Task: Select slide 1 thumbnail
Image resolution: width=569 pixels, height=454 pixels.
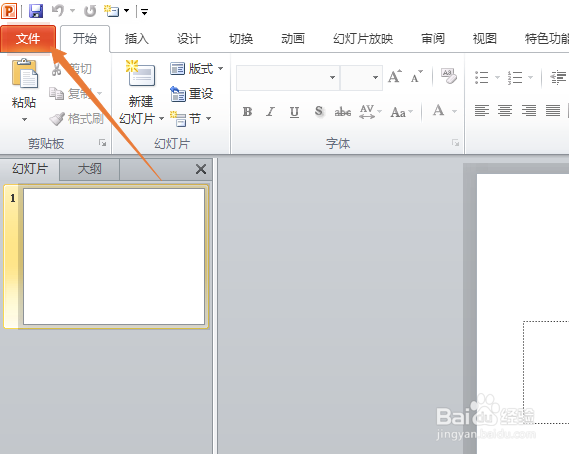Action: 114,256
